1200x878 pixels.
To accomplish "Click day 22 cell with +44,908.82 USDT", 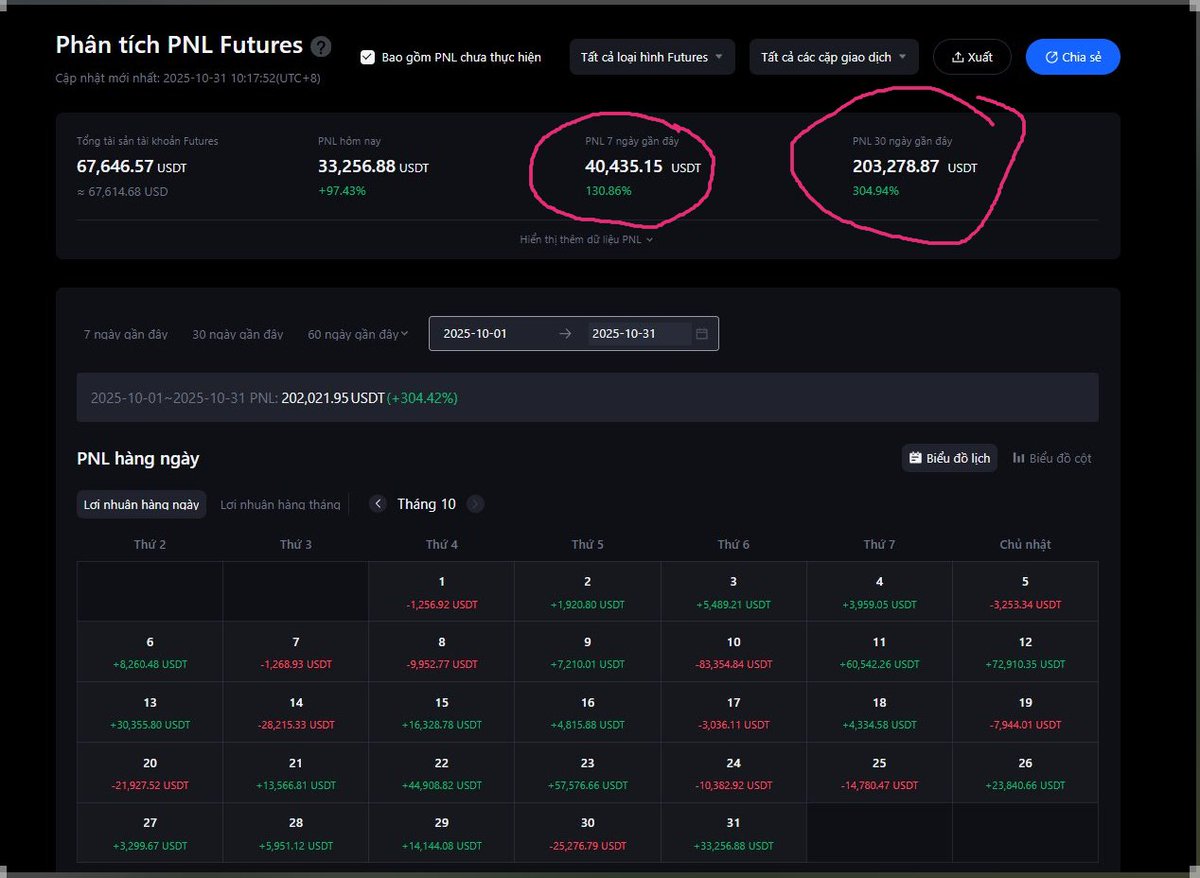I will click(x=442, y=773).
